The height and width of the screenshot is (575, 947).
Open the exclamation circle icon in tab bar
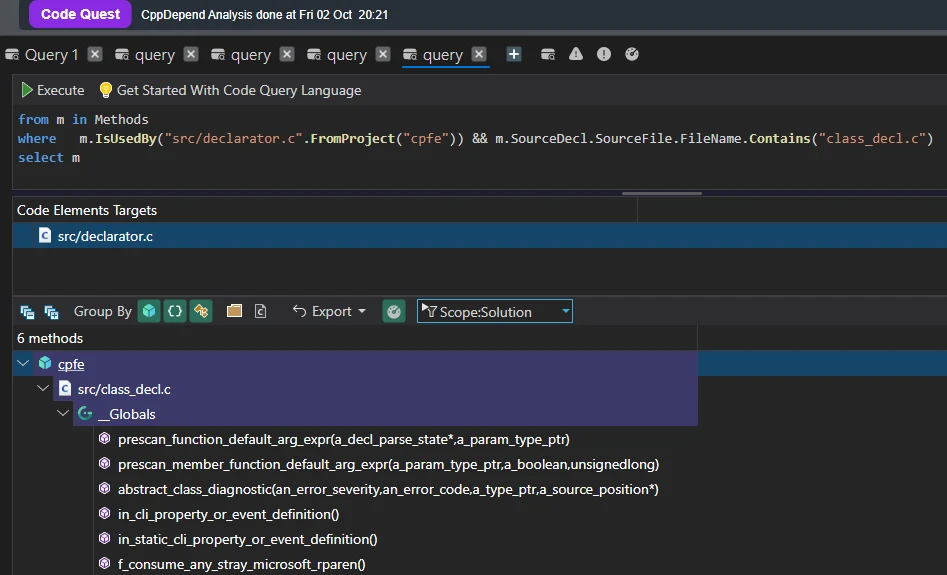[603, 54]
